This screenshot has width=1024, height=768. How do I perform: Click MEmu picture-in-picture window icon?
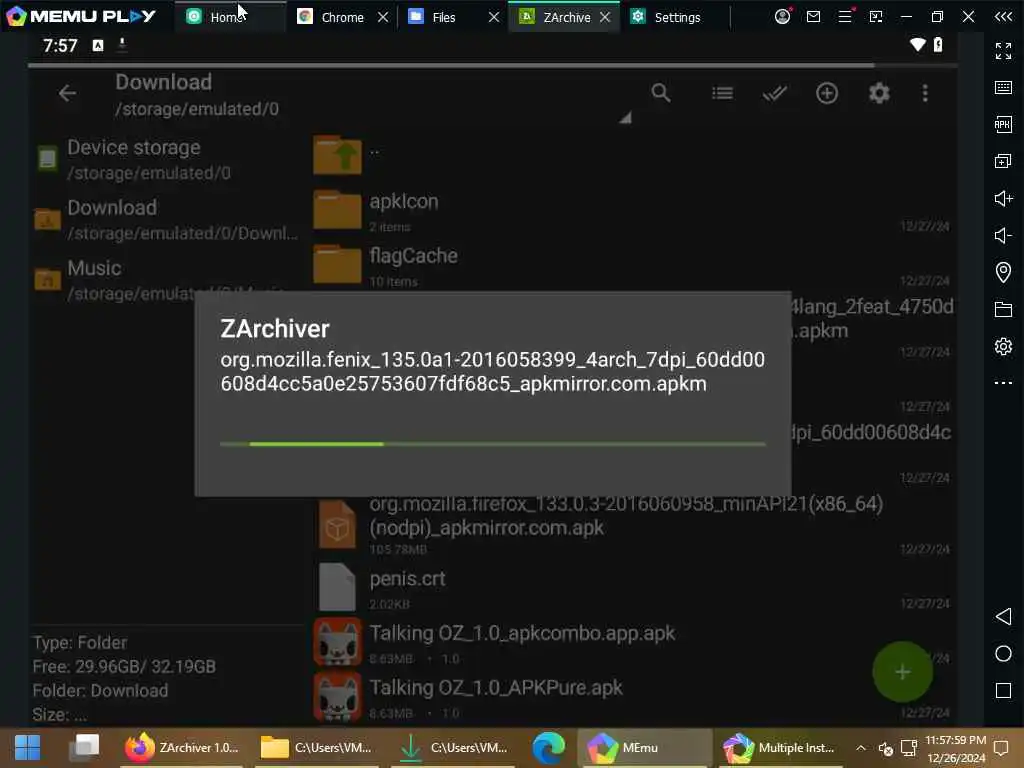(x=876, y=16)
